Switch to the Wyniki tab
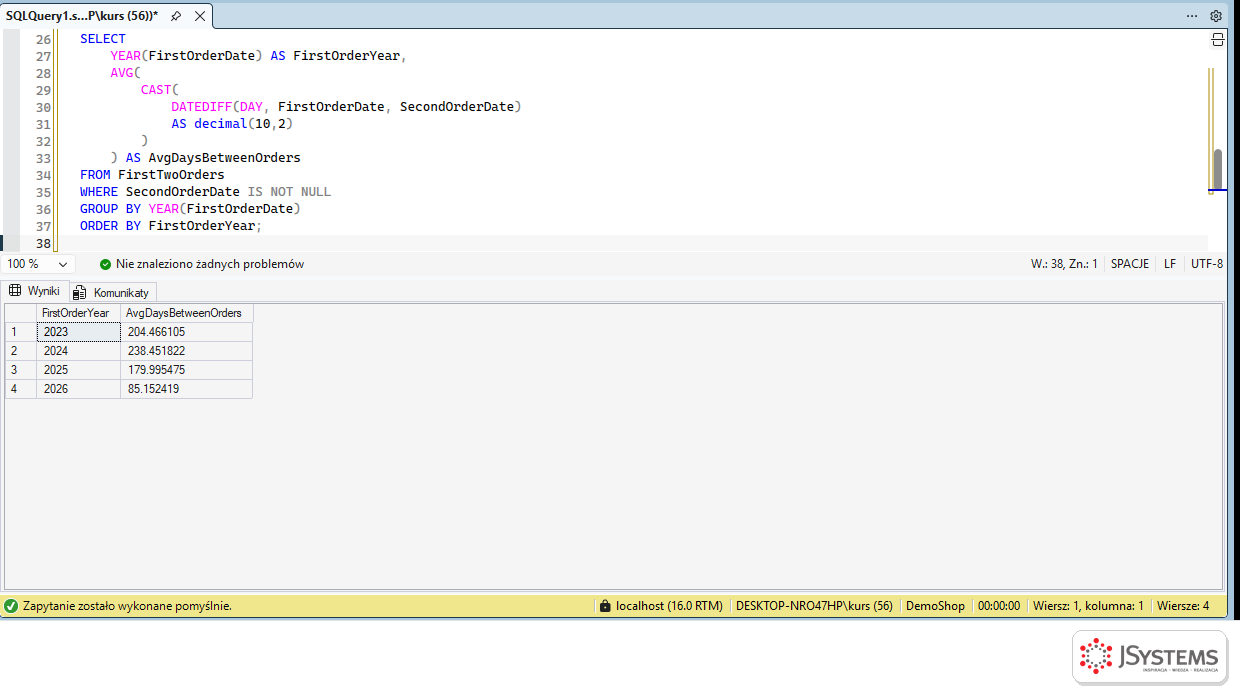The image size is (1240, 692). (35, 291)
